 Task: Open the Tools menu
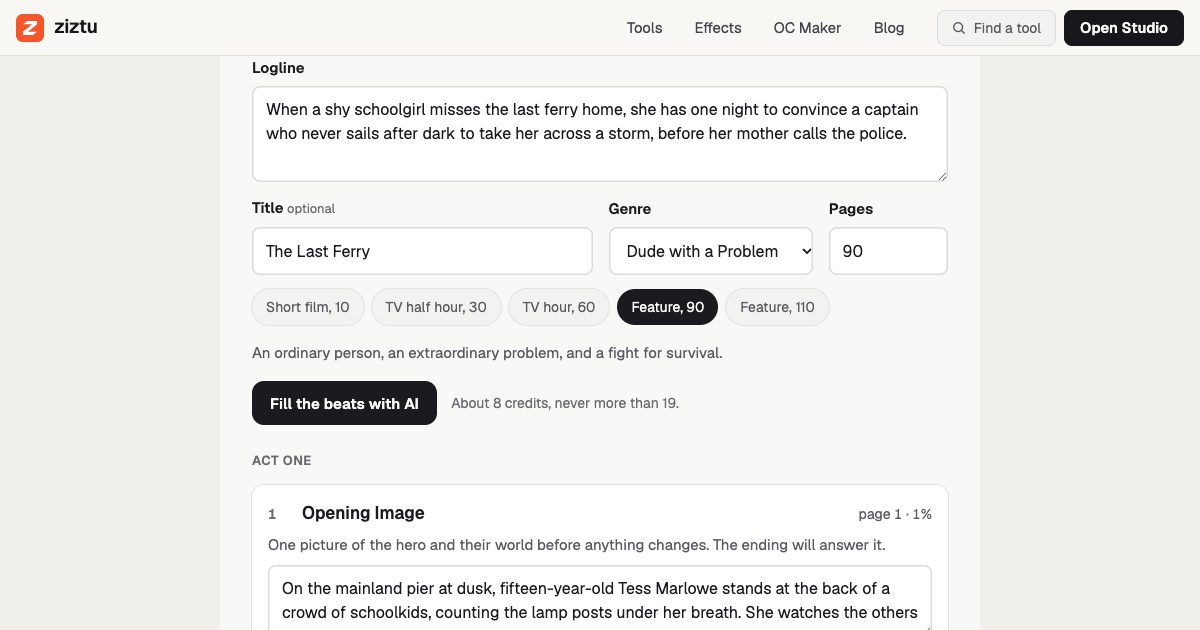[644, 28]
